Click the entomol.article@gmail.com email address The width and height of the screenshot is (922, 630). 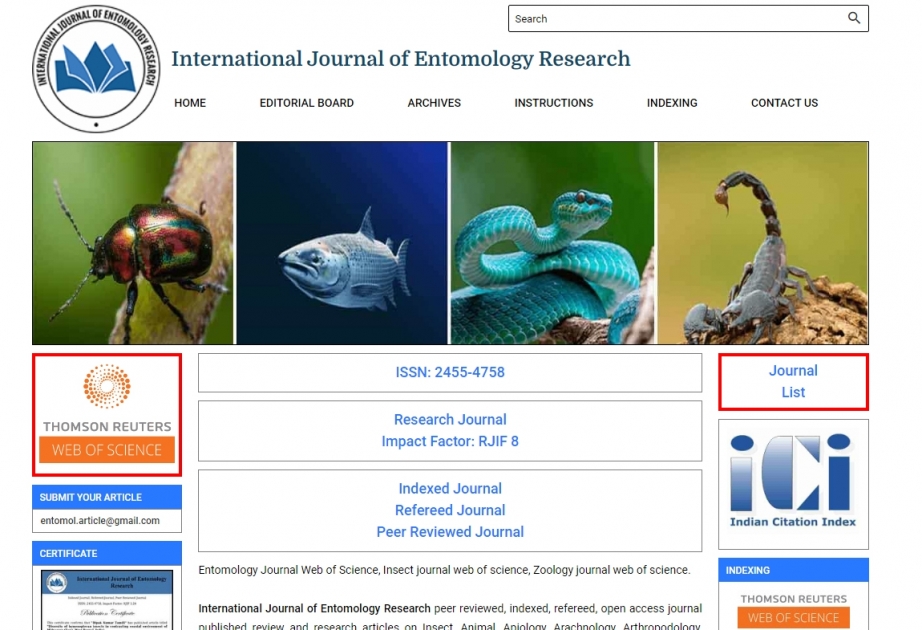click(100, 521)
